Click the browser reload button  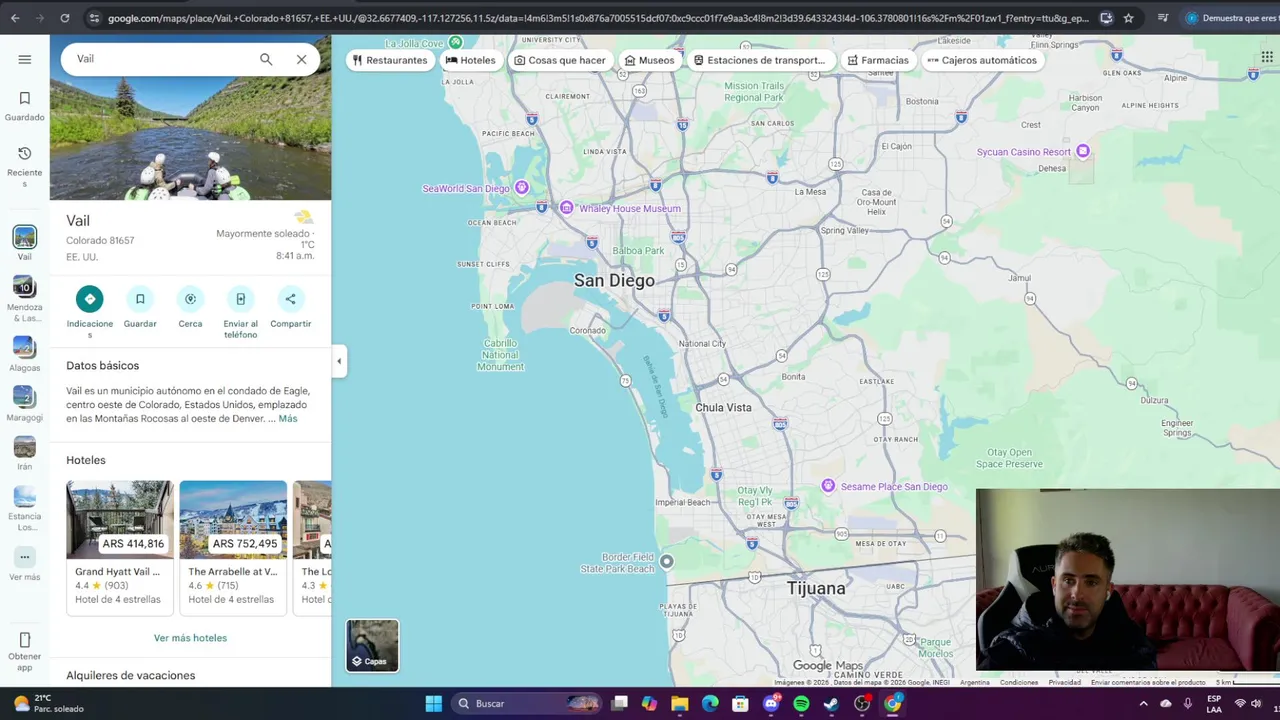tap(65, 18)
